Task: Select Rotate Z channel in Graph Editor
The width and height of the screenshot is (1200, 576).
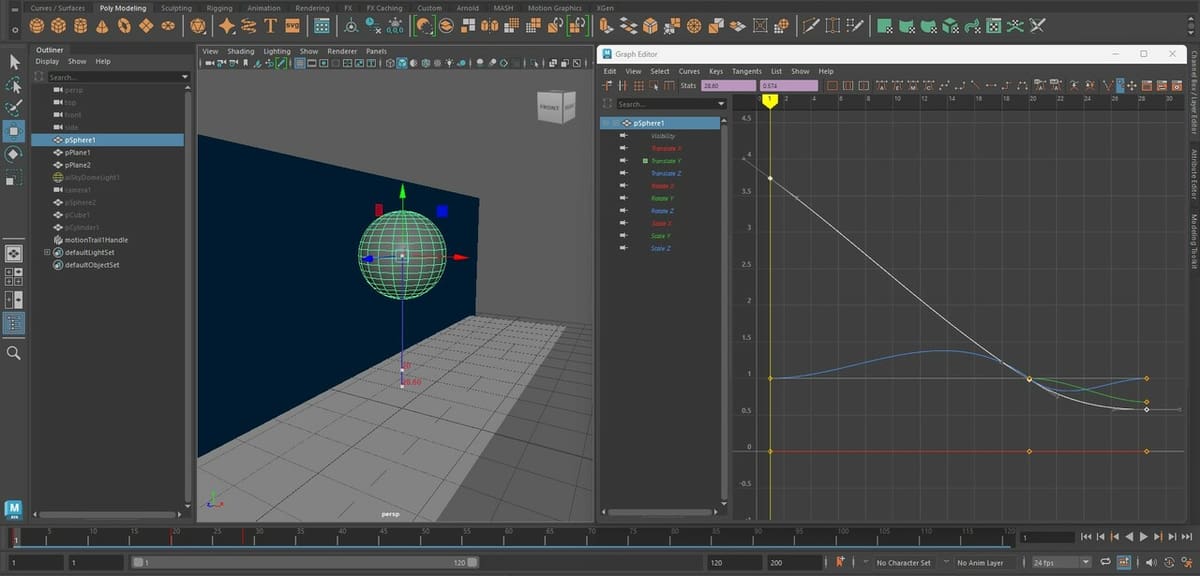Action: 662,211
